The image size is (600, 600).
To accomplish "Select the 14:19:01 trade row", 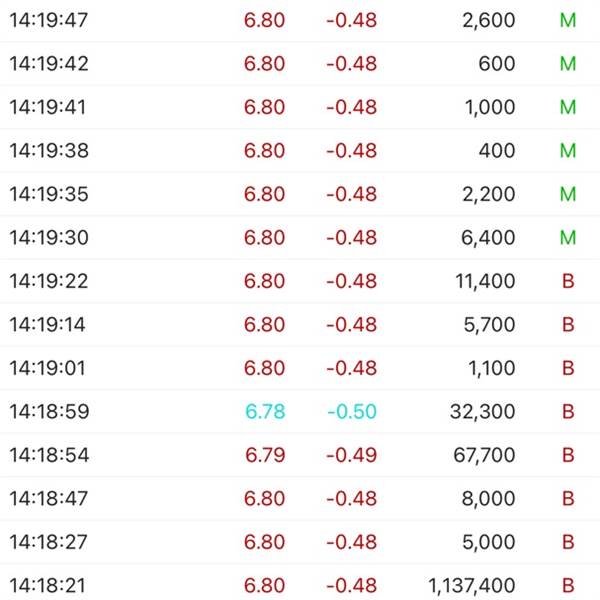I will (300, 368).
